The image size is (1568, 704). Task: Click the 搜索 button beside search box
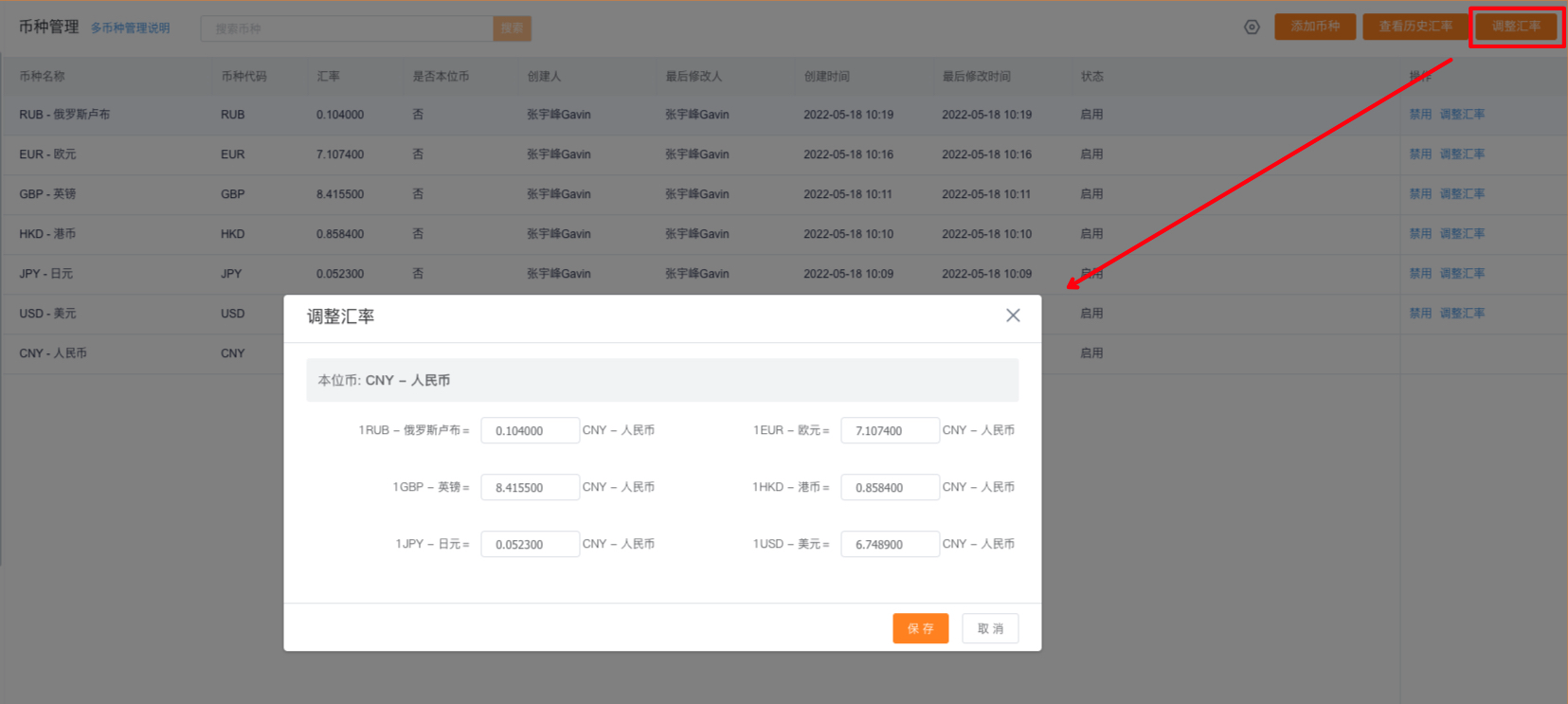click(x=512, y=28)
